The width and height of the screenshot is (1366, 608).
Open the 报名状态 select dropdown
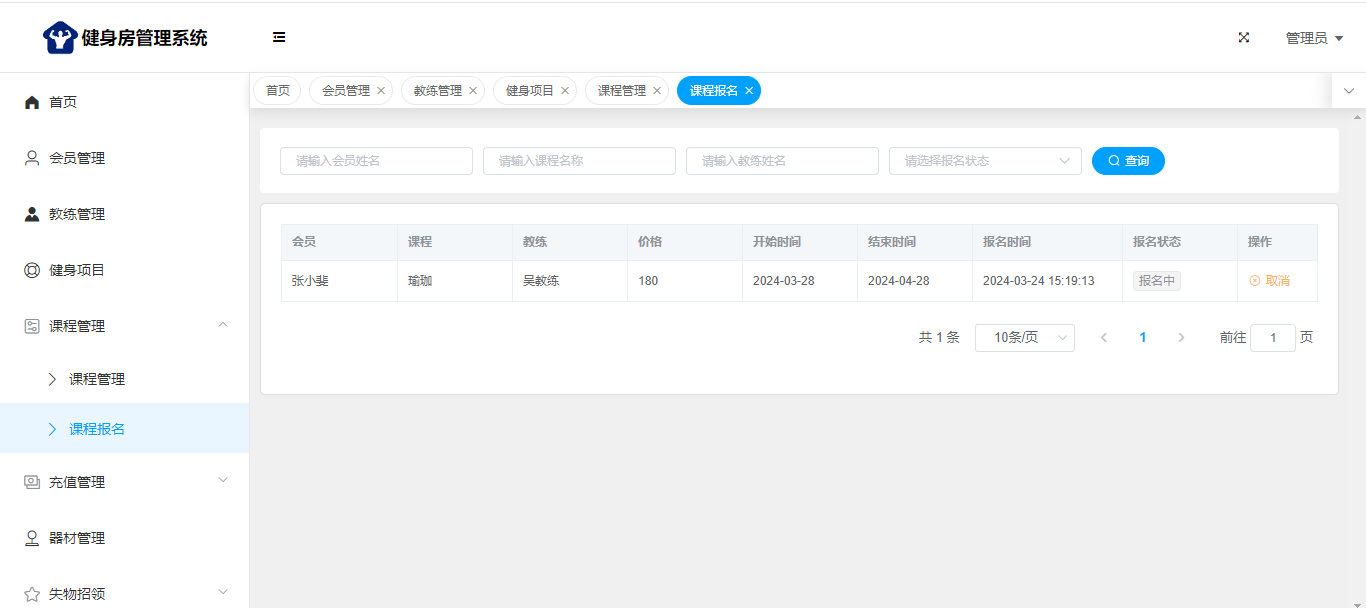[985, 161]
